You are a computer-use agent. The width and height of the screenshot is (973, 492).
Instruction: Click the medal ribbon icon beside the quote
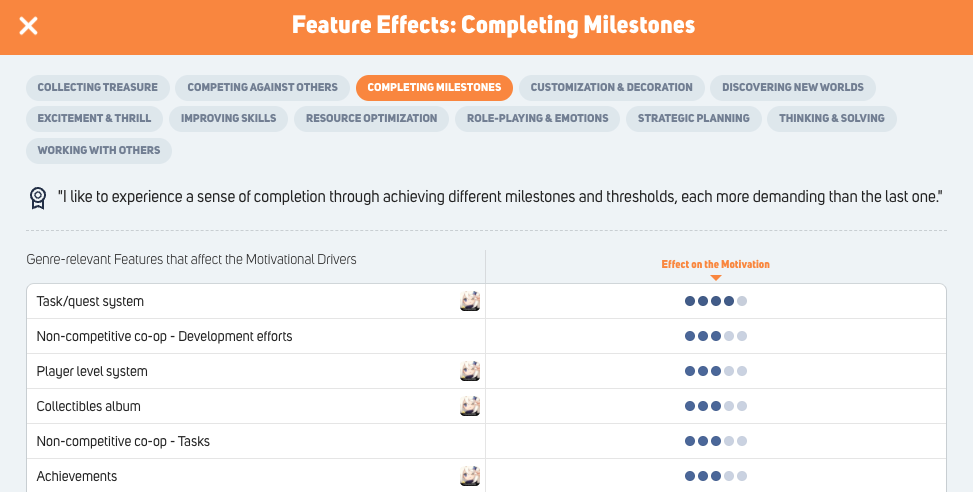coord(38,198)
